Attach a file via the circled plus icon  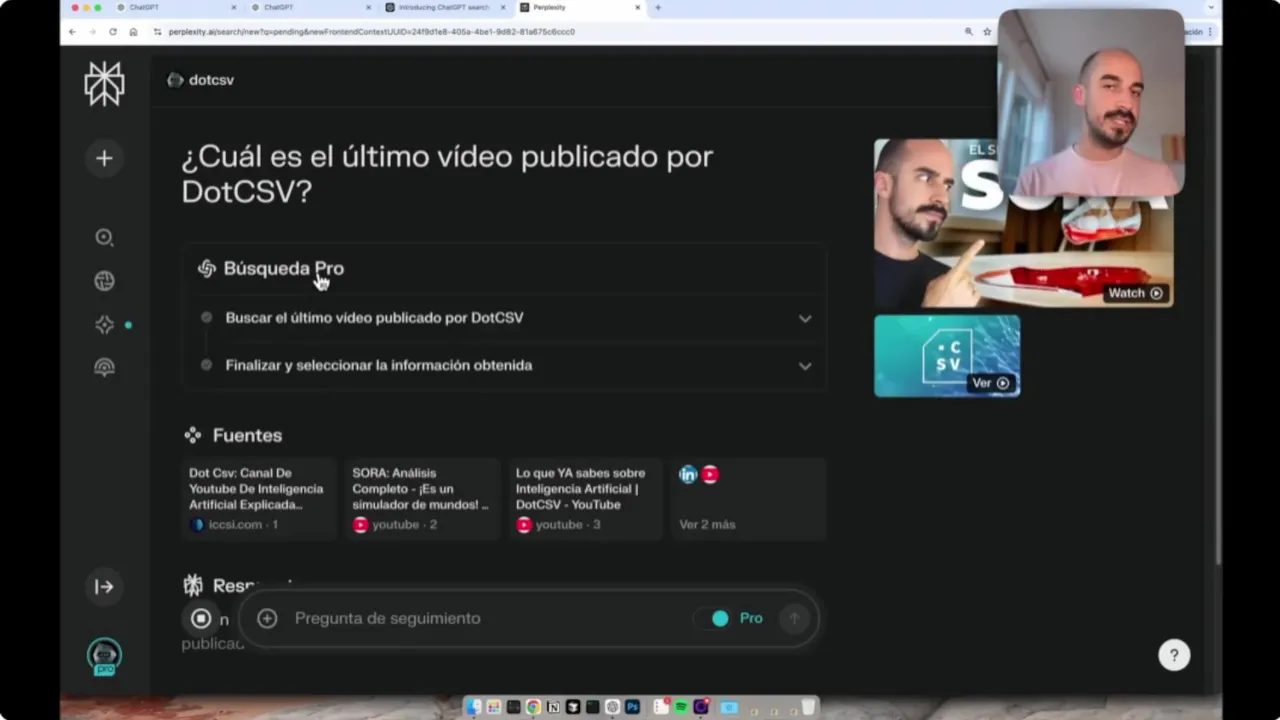[x=267, y=618]
